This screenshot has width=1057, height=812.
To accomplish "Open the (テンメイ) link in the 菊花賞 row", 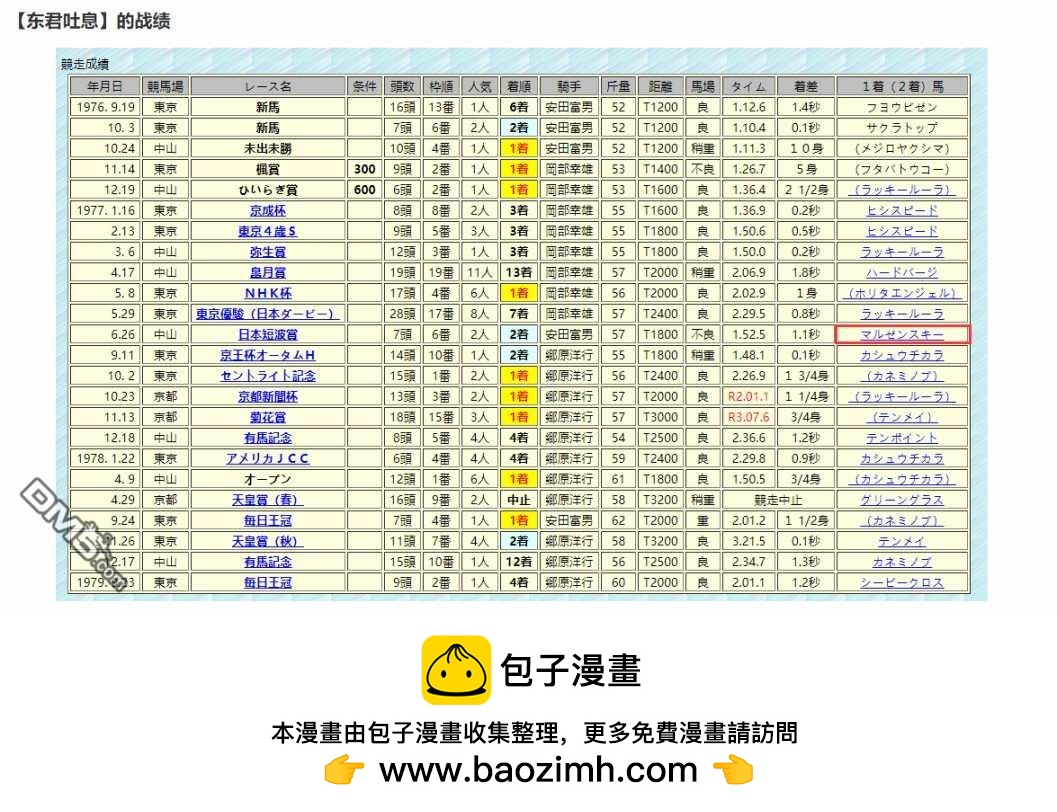I will [x=902, y=417].
